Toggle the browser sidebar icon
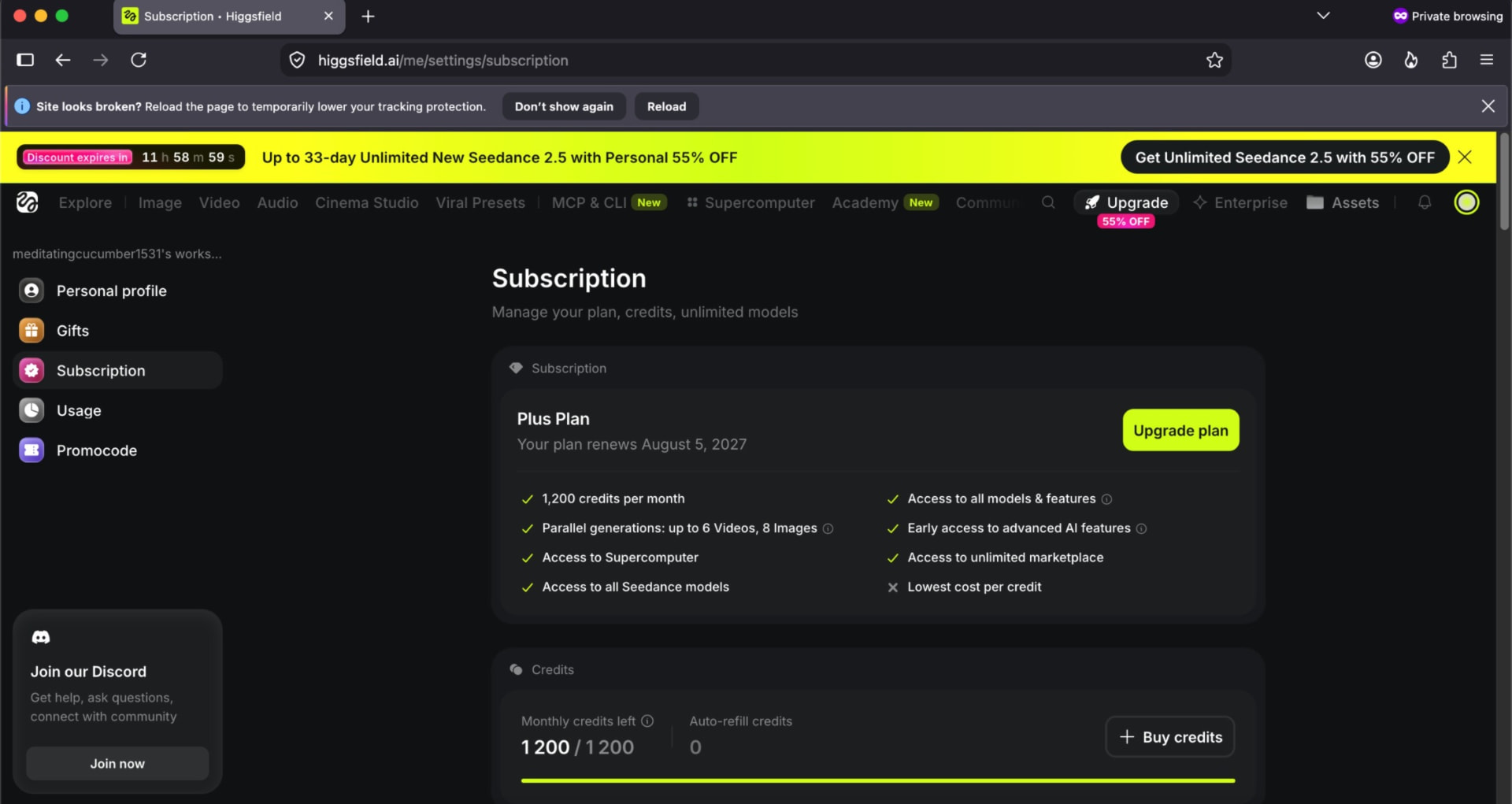Viewport: 1512px width, 804px height. pyautogui.click(x=25, y=60)
